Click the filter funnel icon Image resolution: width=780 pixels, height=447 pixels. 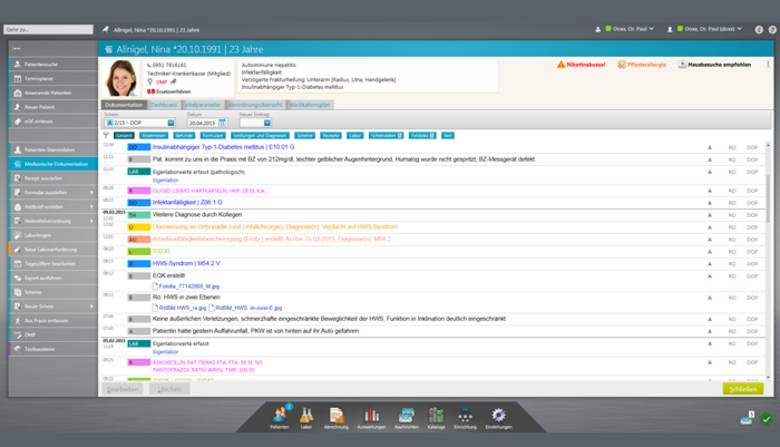106,134
